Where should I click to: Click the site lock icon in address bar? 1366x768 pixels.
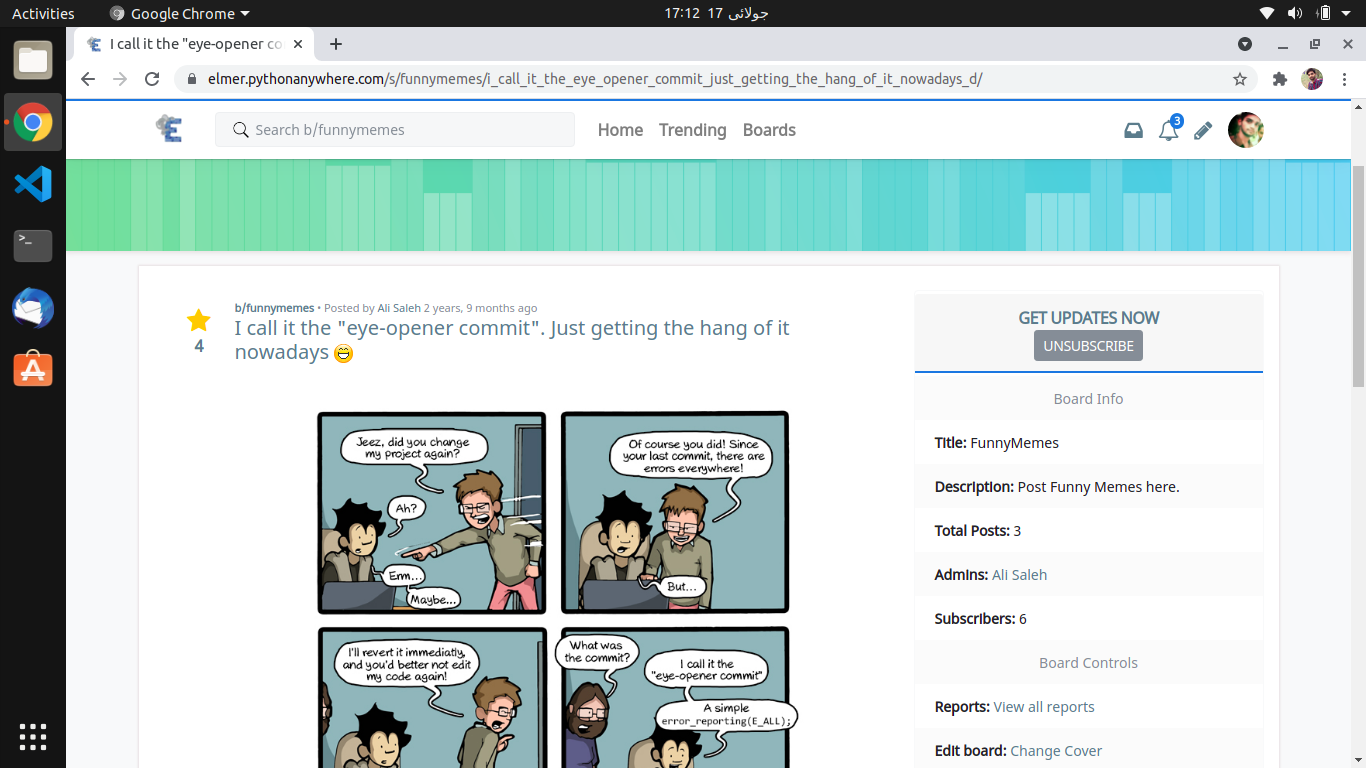tap(192, 79)
